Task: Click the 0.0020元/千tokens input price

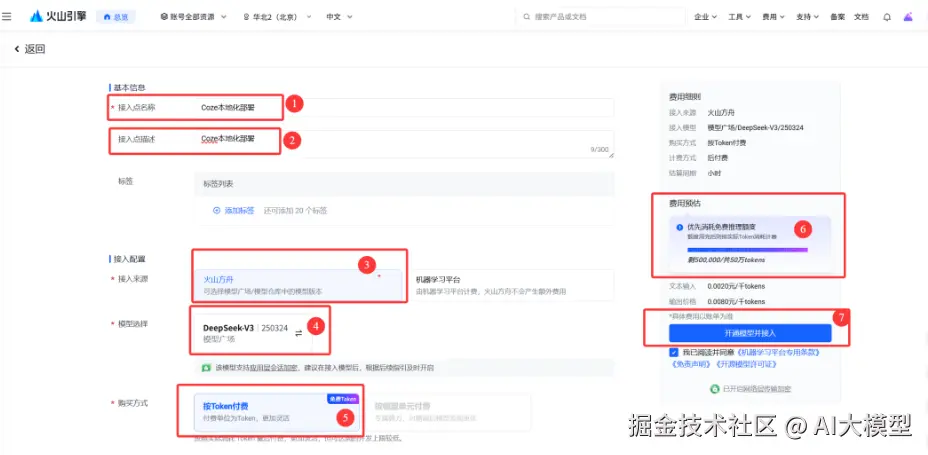Action: 736,286
